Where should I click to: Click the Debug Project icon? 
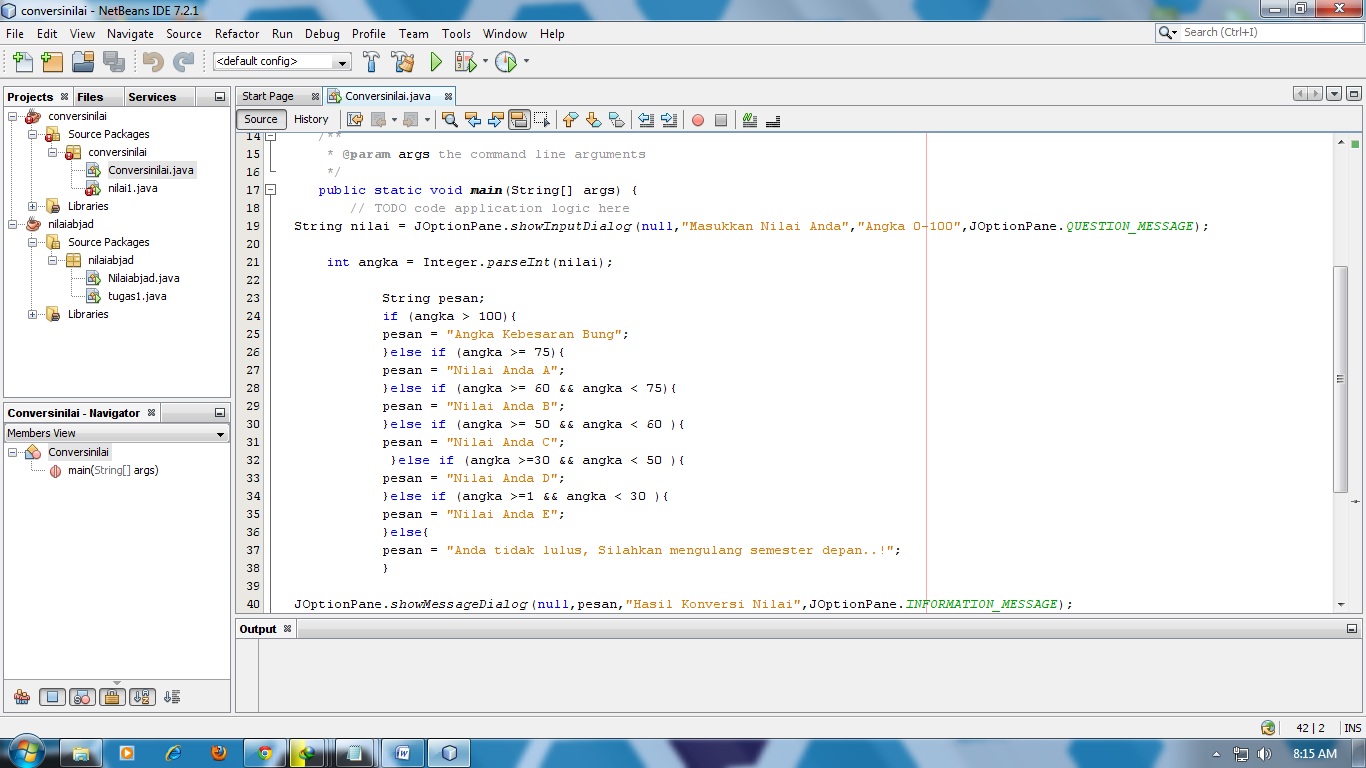tap(465, 62)
